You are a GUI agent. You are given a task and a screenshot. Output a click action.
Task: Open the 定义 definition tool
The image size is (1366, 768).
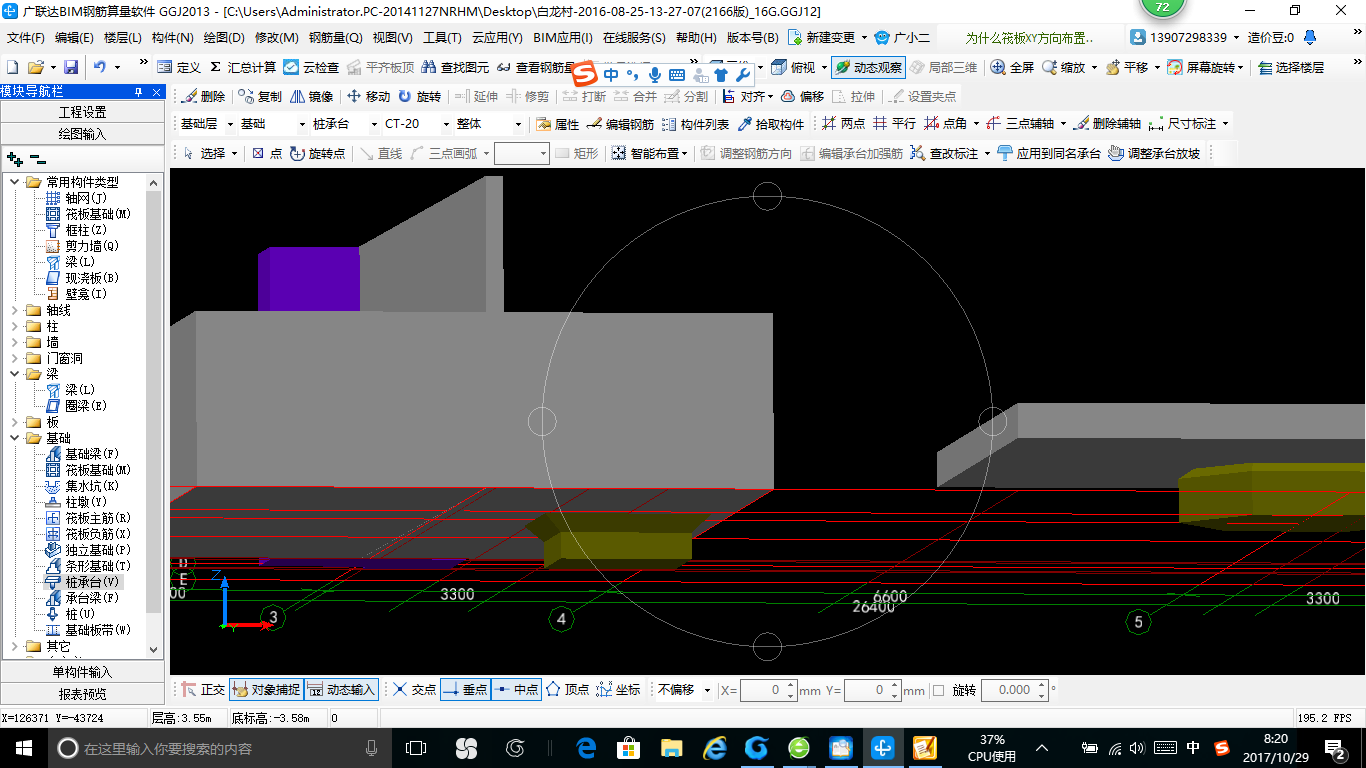[180, 67]
